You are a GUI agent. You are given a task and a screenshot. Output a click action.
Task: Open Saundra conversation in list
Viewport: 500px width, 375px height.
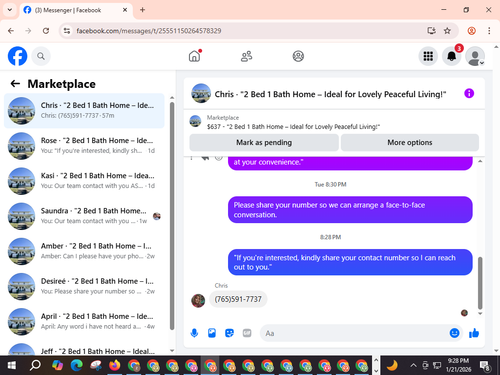click(84, 216)
